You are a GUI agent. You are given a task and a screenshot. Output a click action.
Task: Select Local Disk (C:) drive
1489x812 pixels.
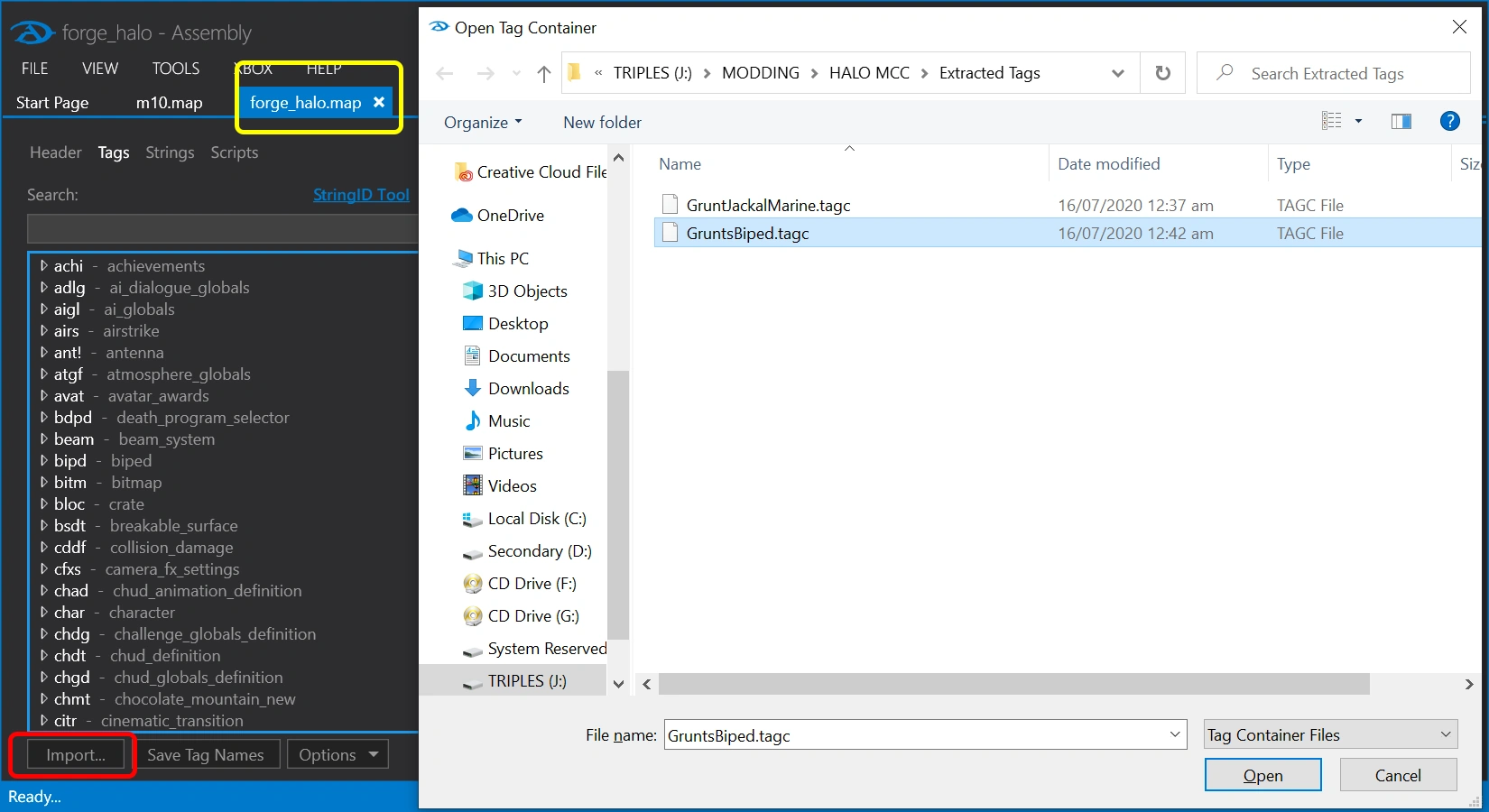coord(524,518)
